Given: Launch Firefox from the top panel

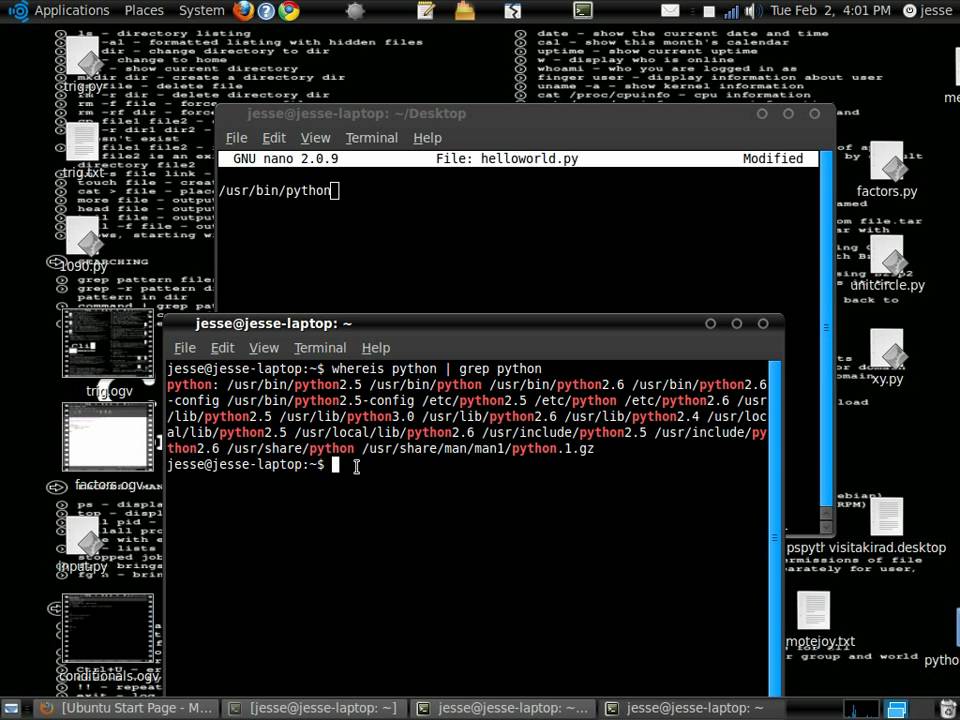Looking at the screenshot, I should coord(243,10).
